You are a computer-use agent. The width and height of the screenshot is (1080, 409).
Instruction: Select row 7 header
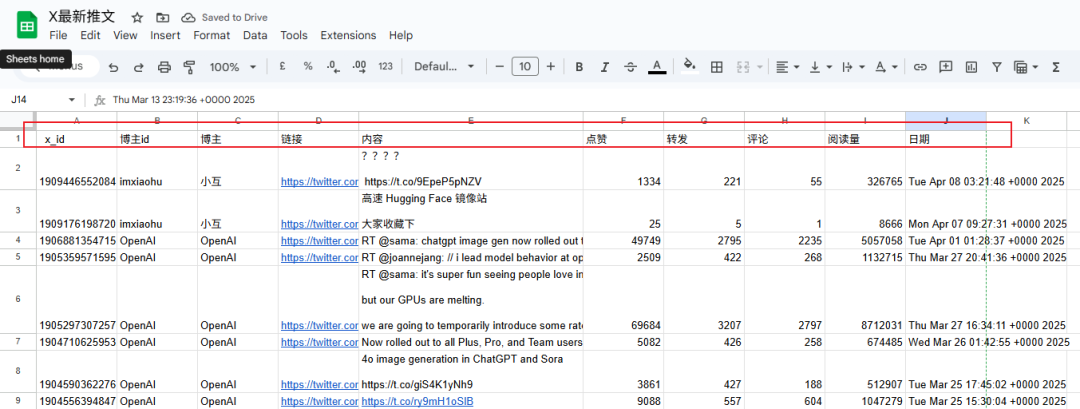18,342
